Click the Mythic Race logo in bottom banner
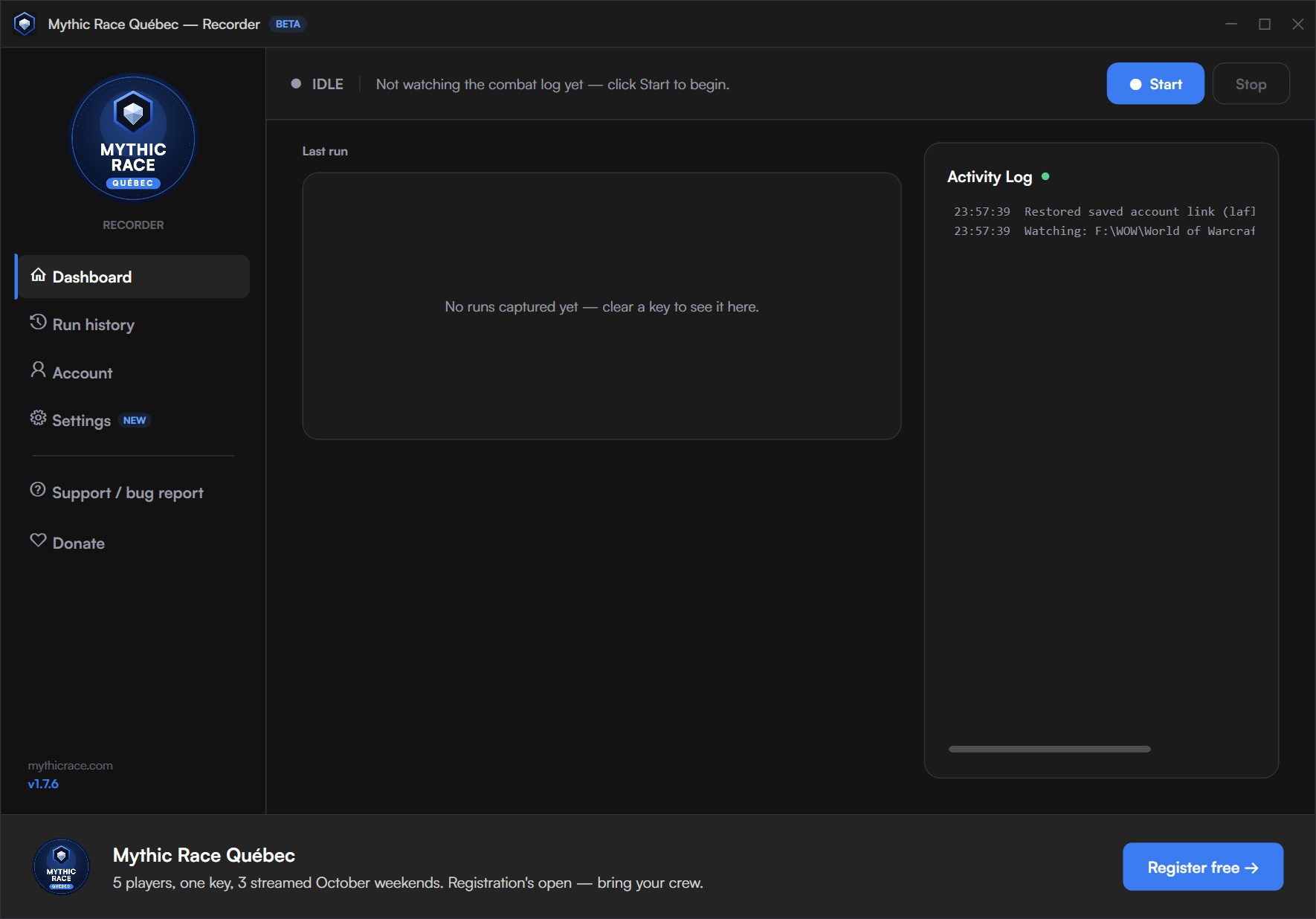This screenshot has height=919, width=1316. click(61, 867)
